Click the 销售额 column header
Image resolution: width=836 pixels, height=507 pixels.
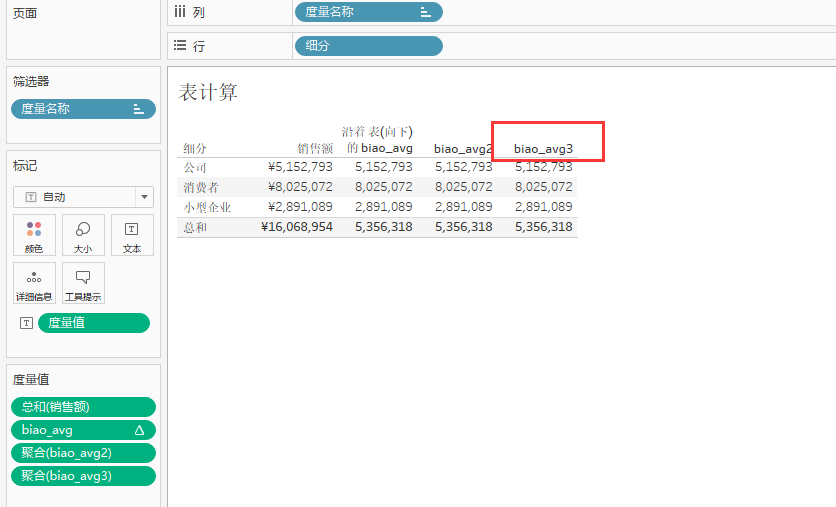(315, 149)
